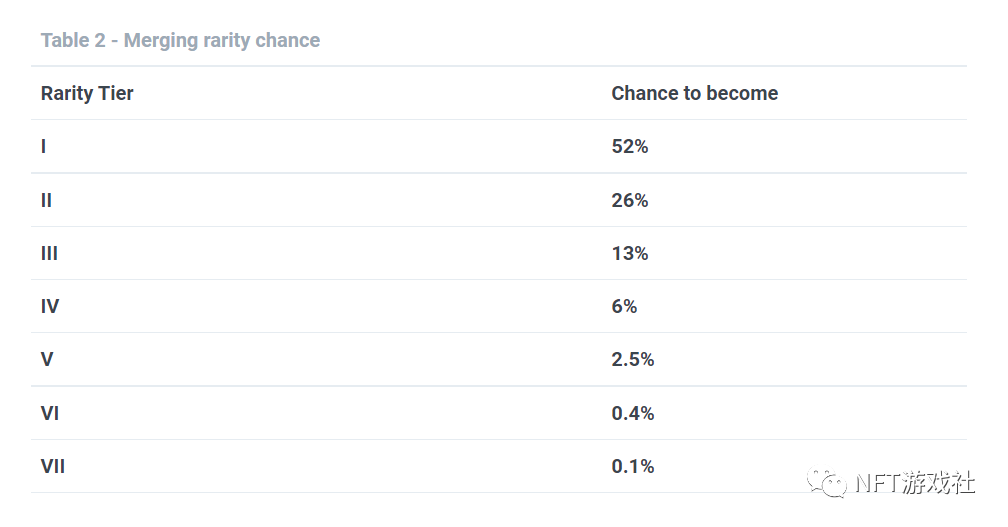
Task: Click the 0.1% chance value
Action: click(x=633, y=467)
